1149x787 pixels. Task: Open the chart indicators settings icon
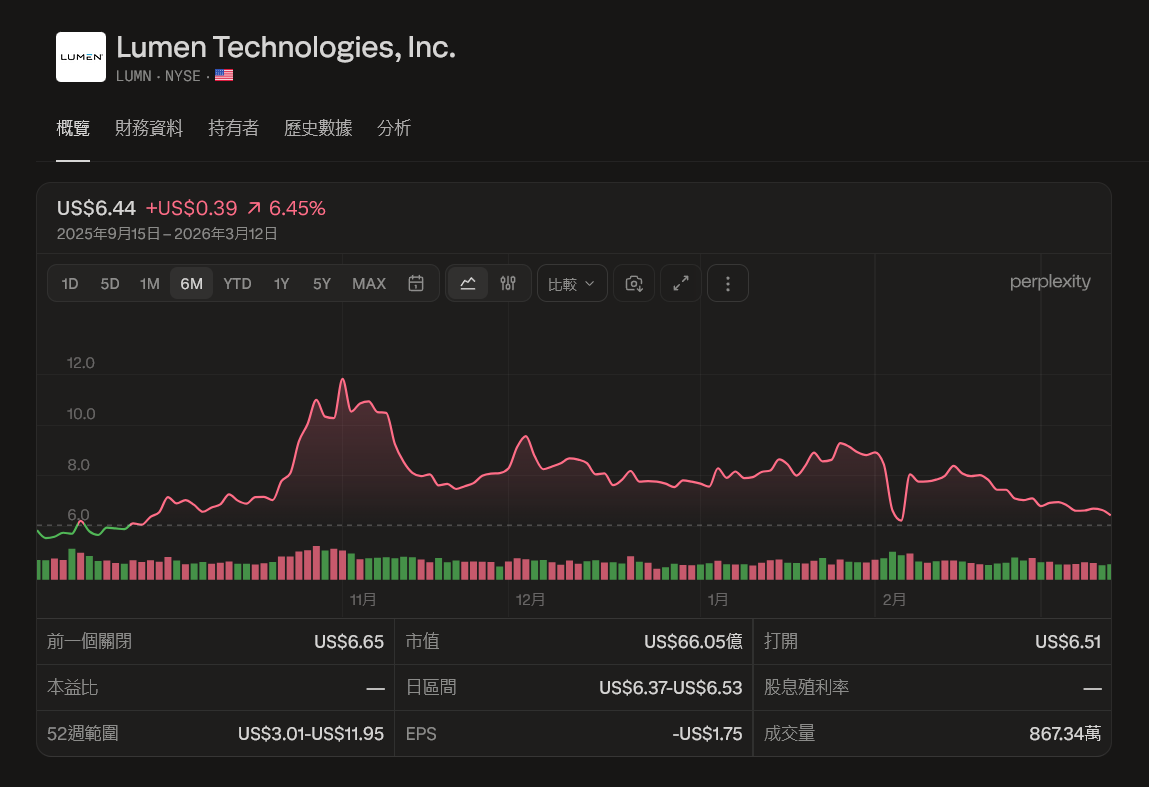[x=508, y=284]
